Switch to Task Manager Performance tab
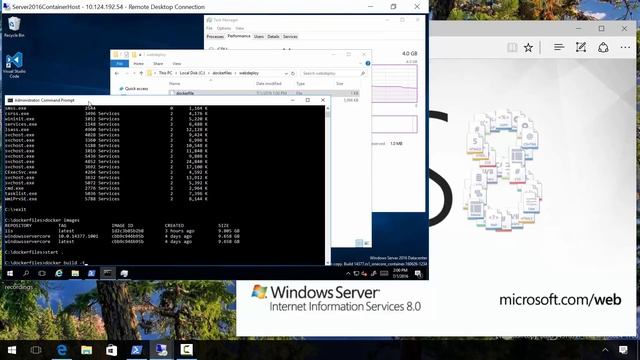The width and height of the screenshot is (640, 360). click(x=239, y=36)
